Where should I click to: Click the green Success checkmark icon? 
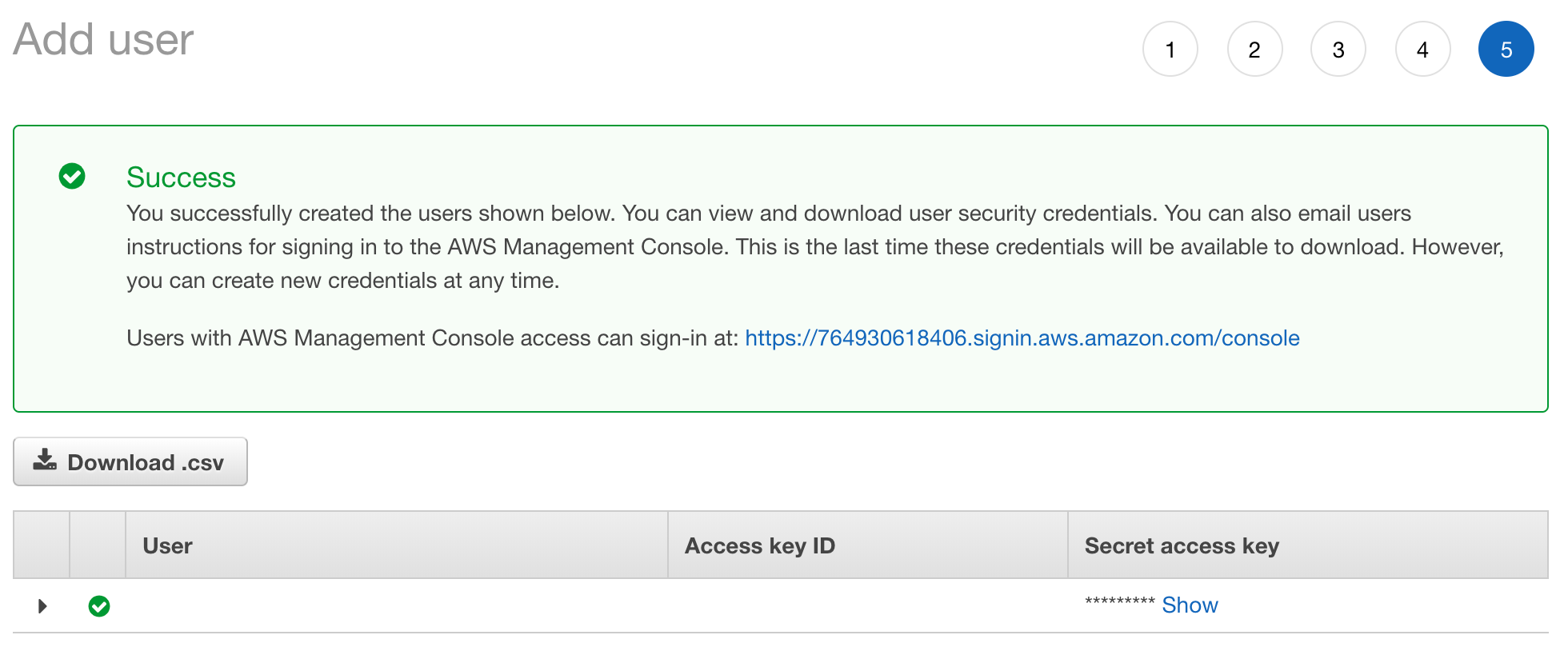coord(72,176)
